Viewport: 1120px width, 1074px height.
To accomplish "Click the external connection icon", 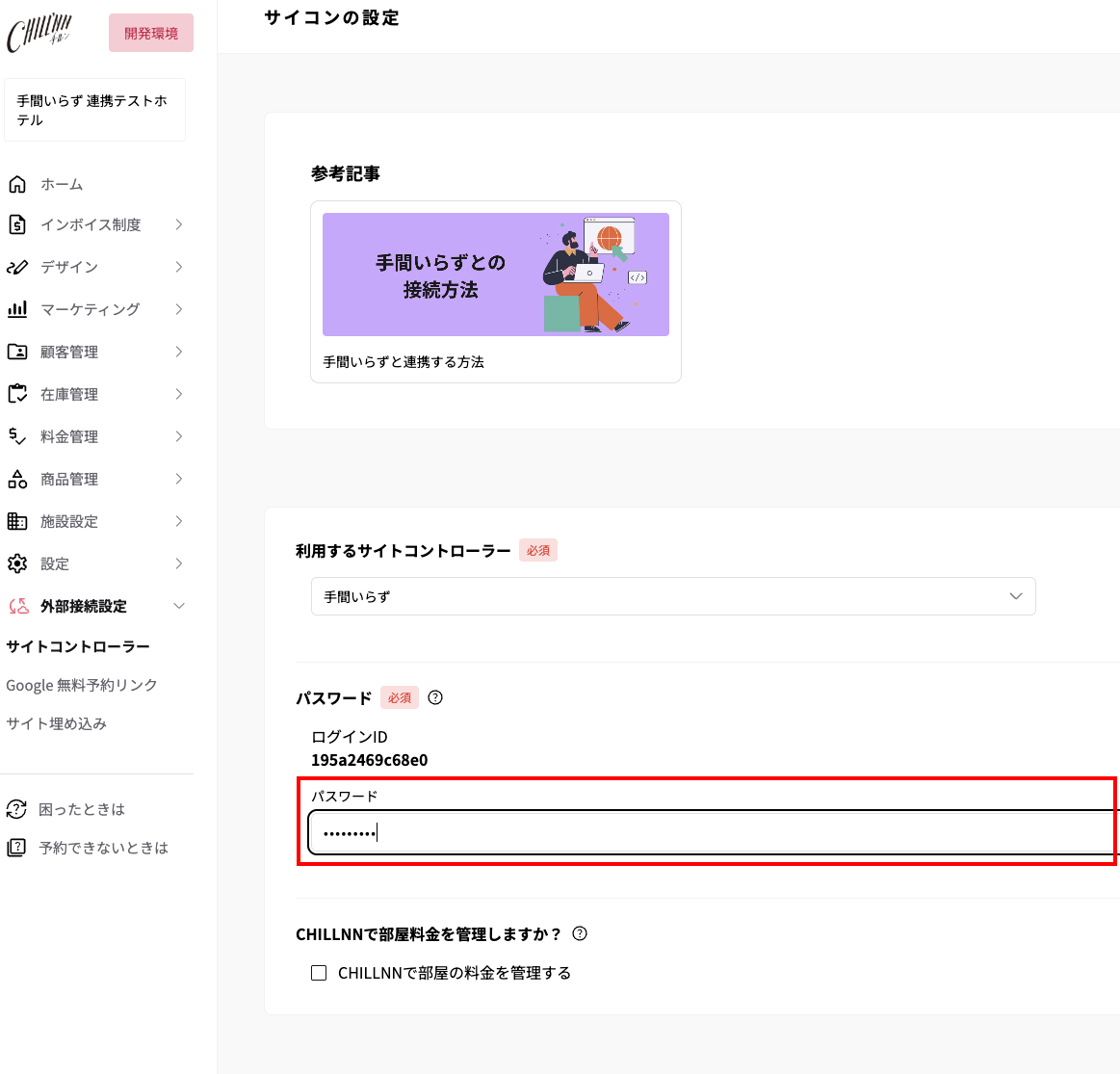I will pos(18,606).
